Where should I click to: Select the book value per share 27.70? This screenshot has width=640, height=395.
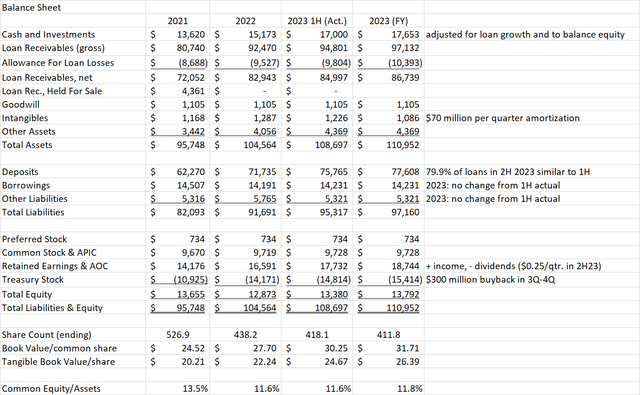(x=264, y=348)
